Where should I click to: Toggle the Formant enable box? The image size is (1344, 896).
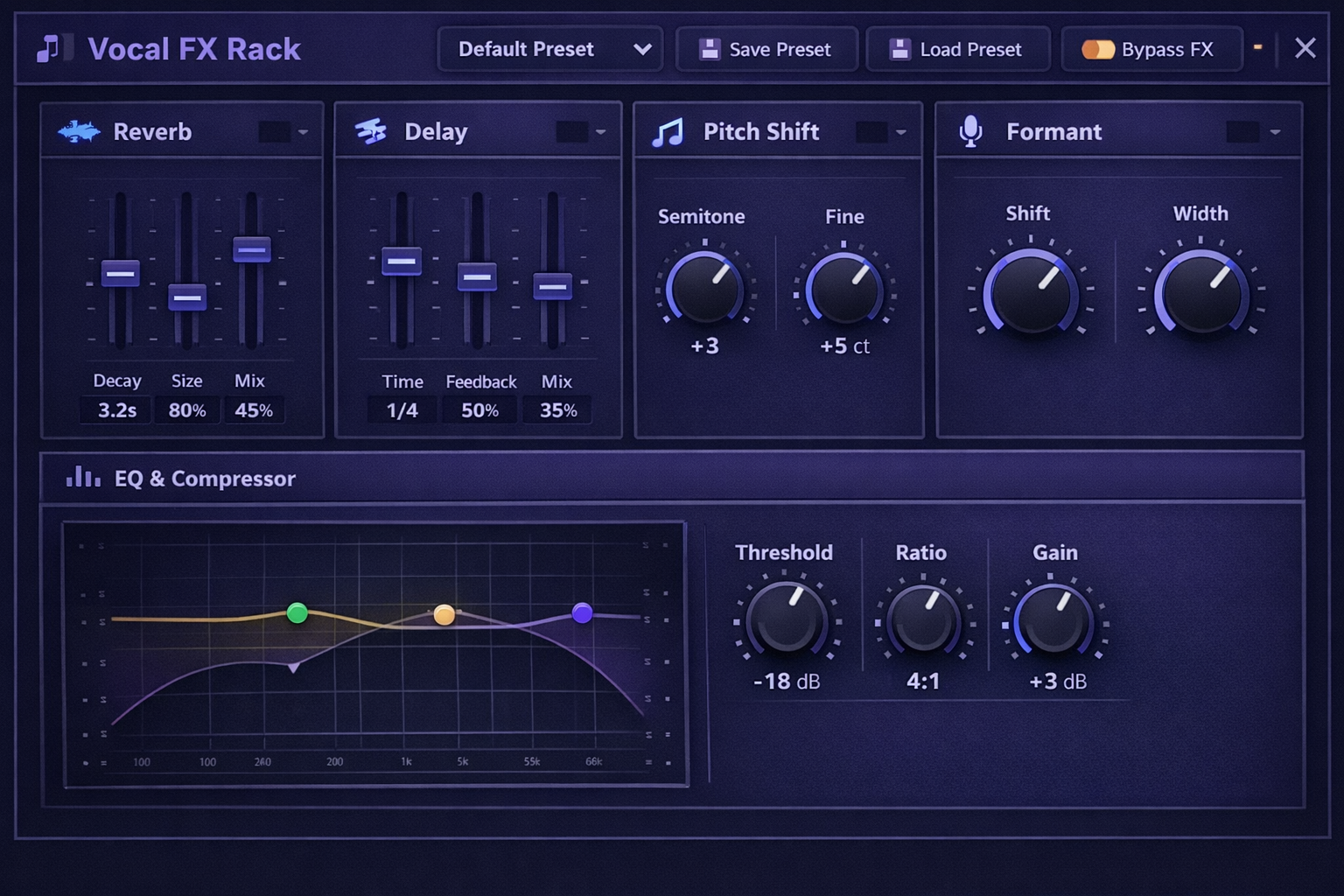click(x=1242, y=132)
